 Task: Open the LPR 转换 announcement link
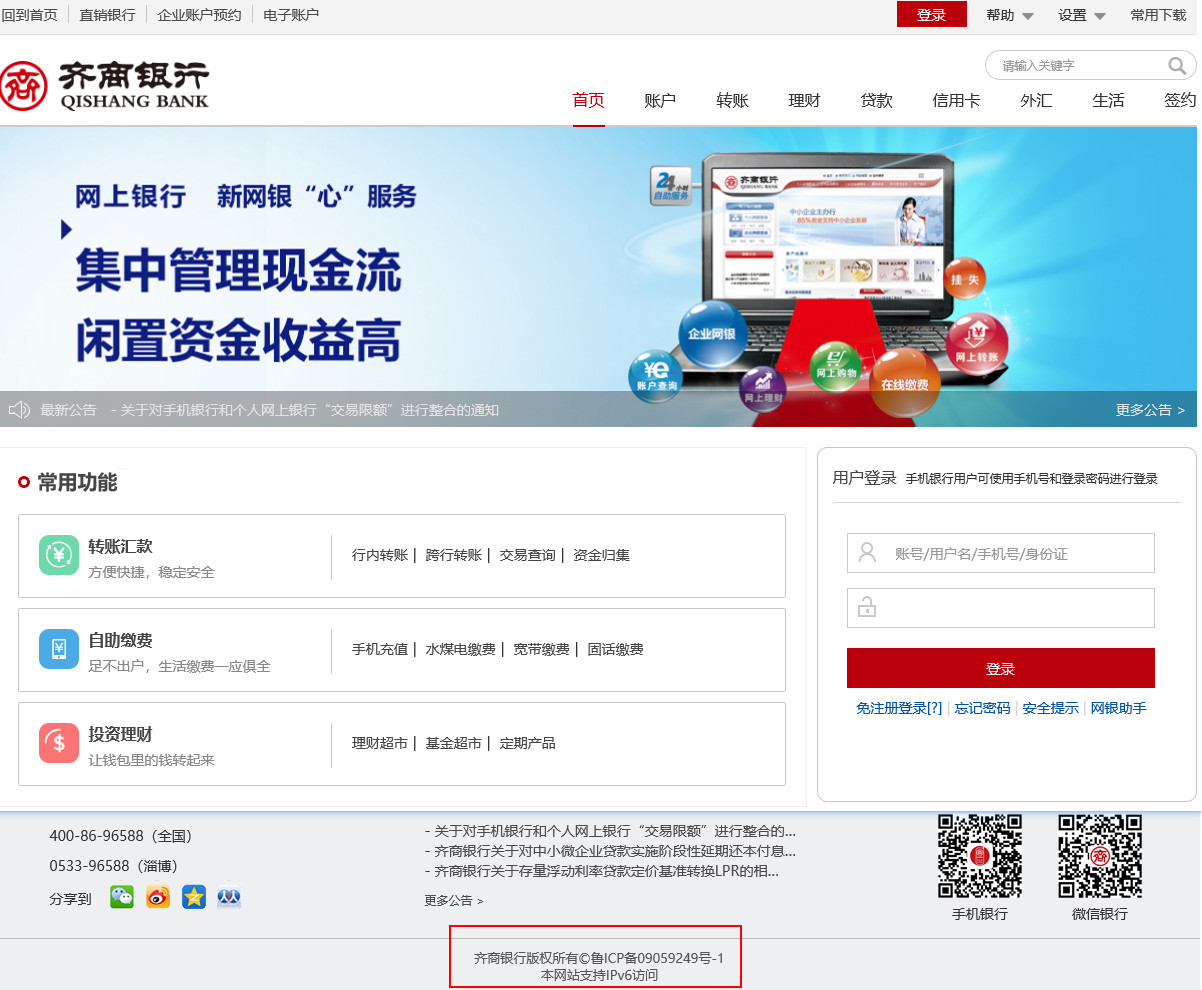602,871
